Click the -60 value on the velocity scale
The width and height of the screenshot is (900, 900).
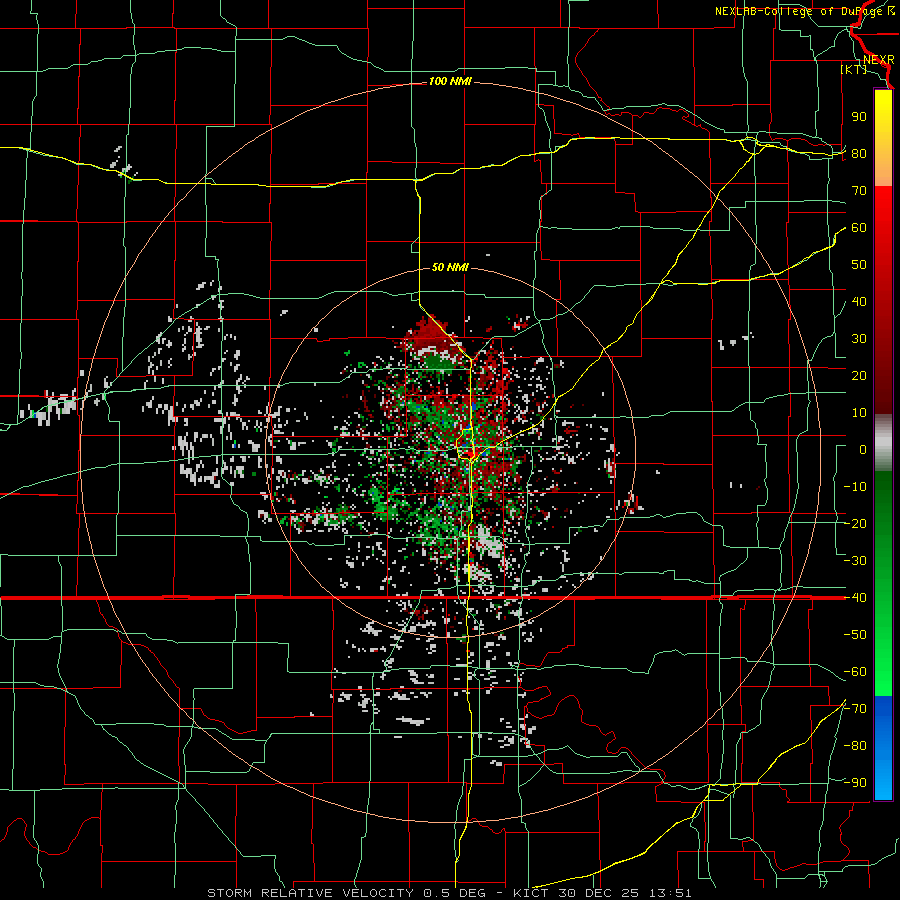[855, 672]
